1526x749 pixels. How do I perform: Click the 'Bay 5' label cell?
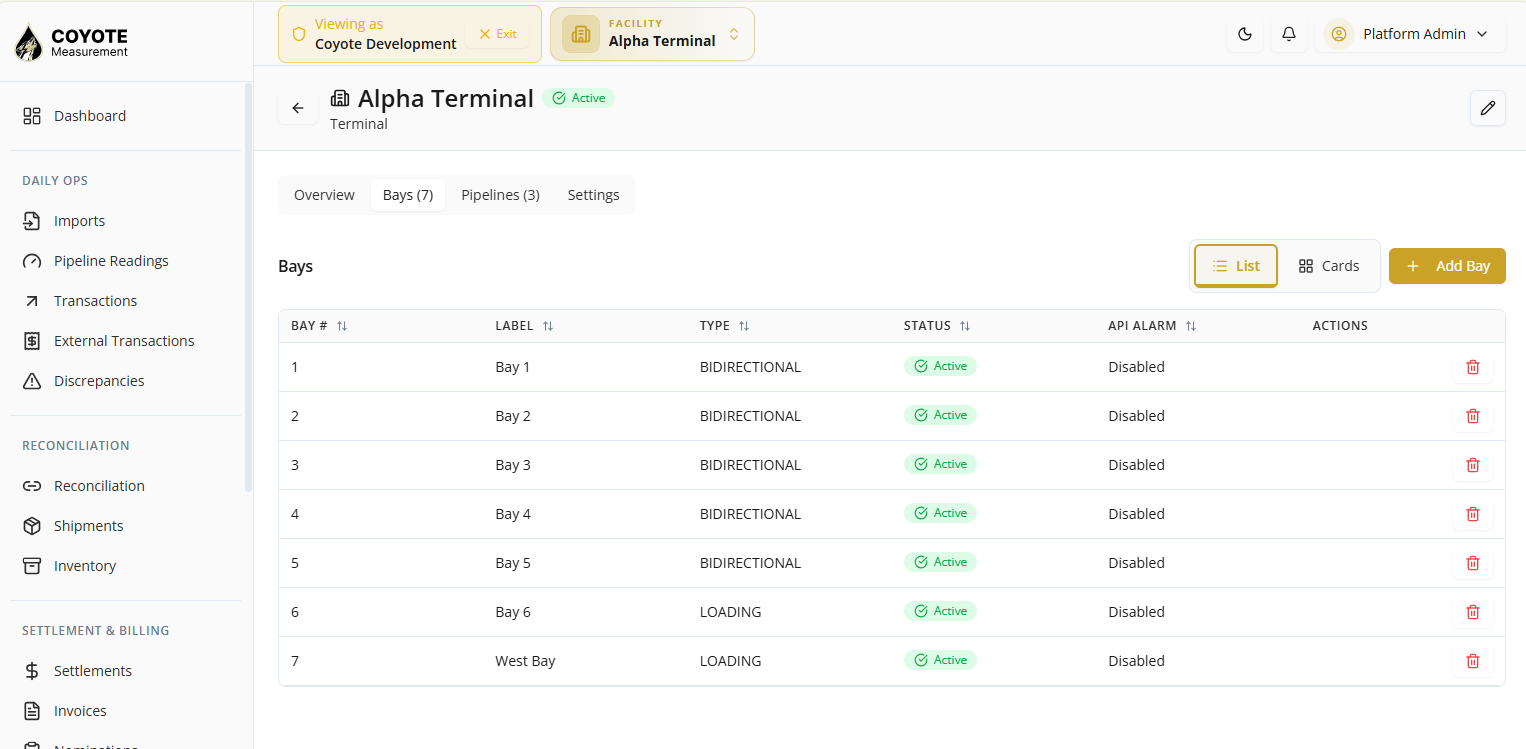point(513,563)
